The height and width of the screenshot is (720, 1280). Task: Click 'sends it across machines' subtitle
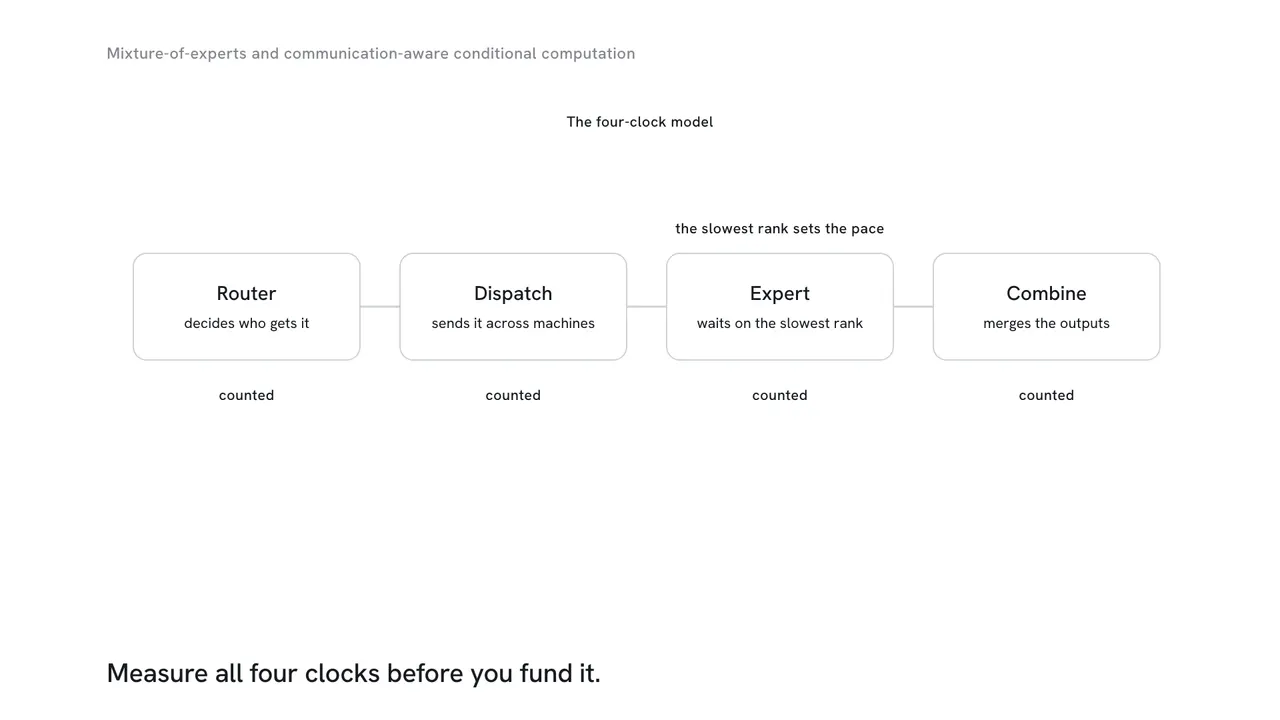513,324
